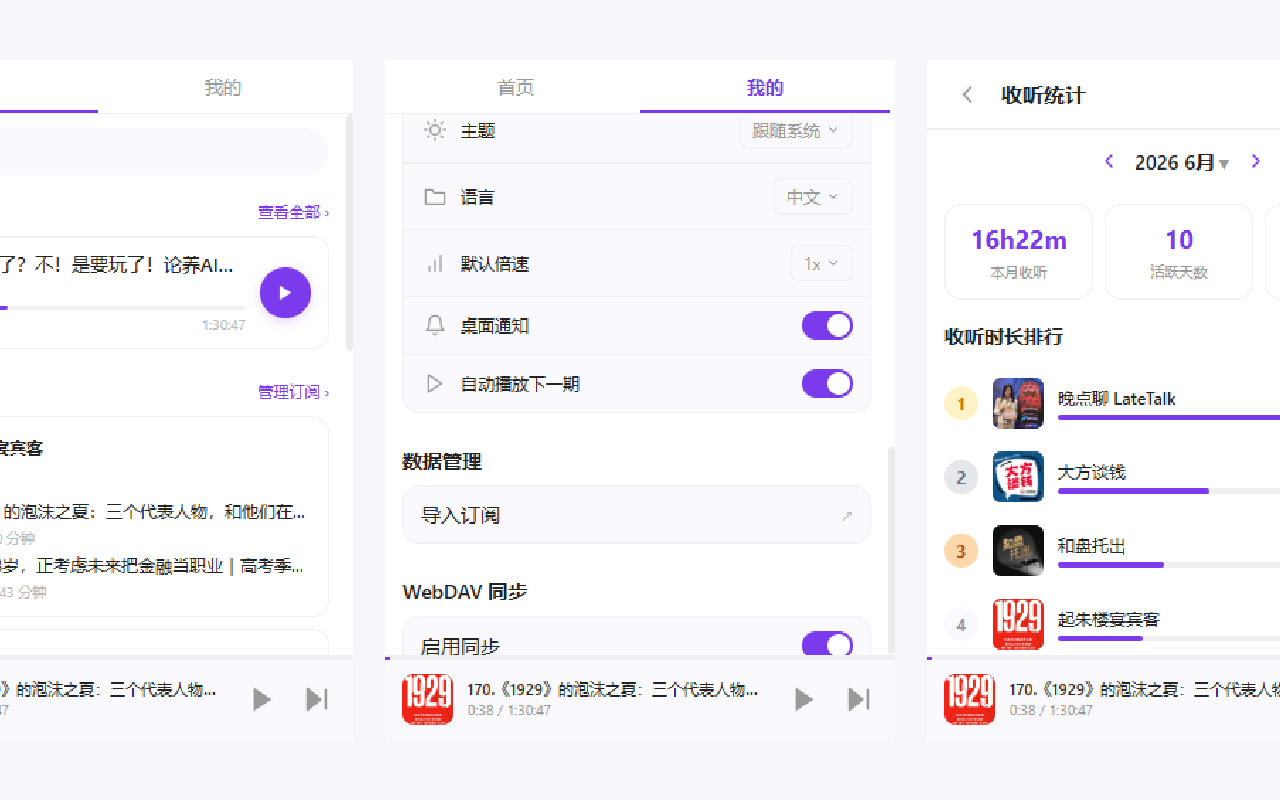Click episode progress bar above 1:30:47

[x=122, y=308]
